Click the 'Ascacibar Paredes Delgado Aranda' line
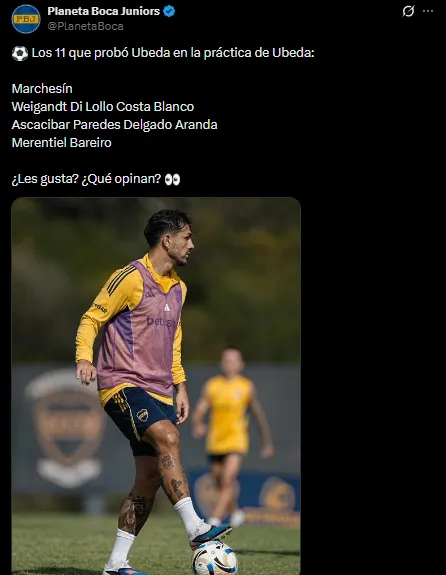 point(114,124)
